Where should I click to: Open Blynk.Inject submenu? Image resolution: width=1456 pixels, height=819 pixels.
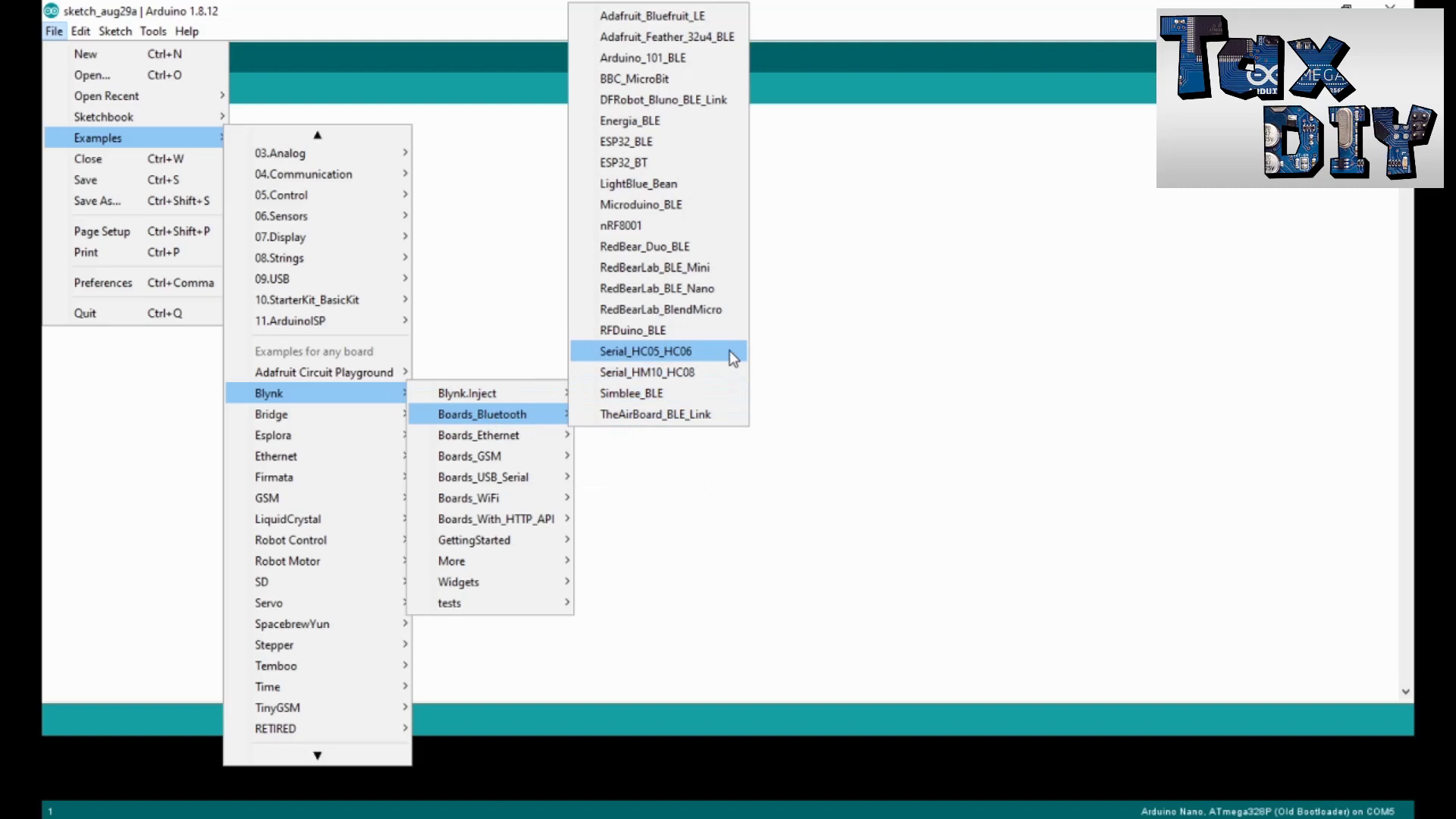[x=491, y=394]
